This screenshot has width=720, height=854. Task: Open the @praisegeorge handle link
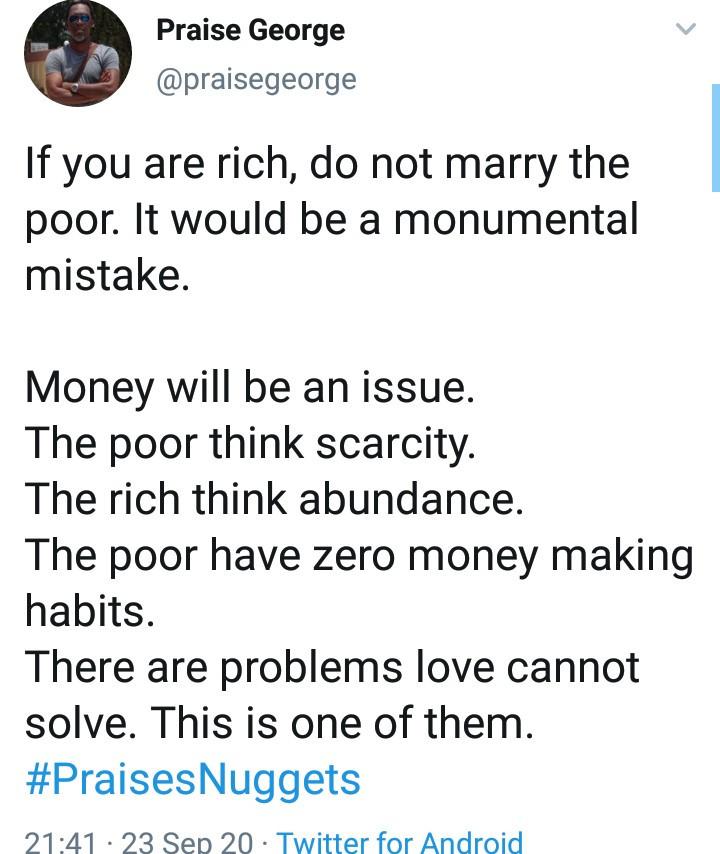256,79
